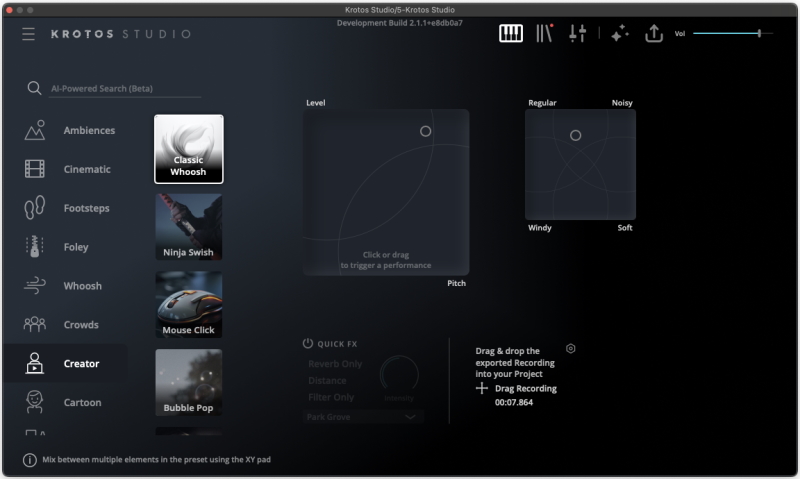This screenshot has width=800, height=479.
Task: Select the Distance FX option
Action: (327, 381)
